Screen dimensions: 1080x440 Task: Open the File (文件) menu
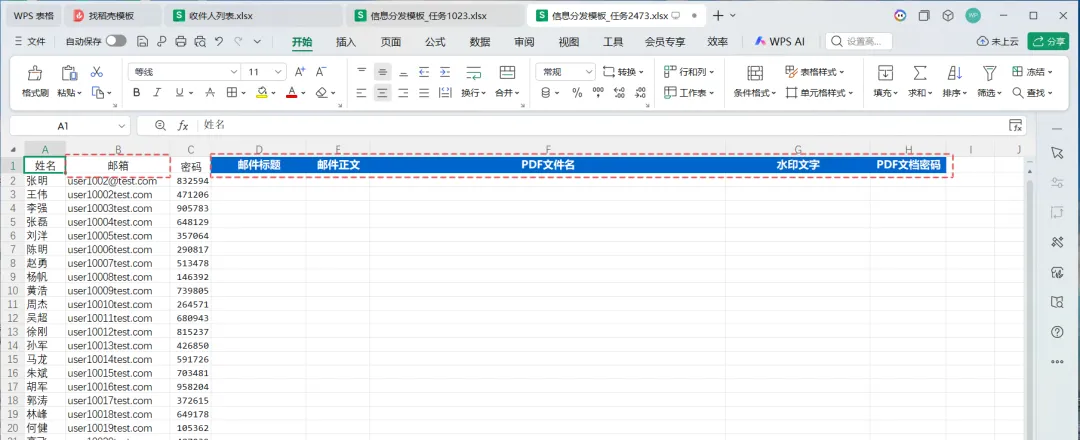[30, 42]
